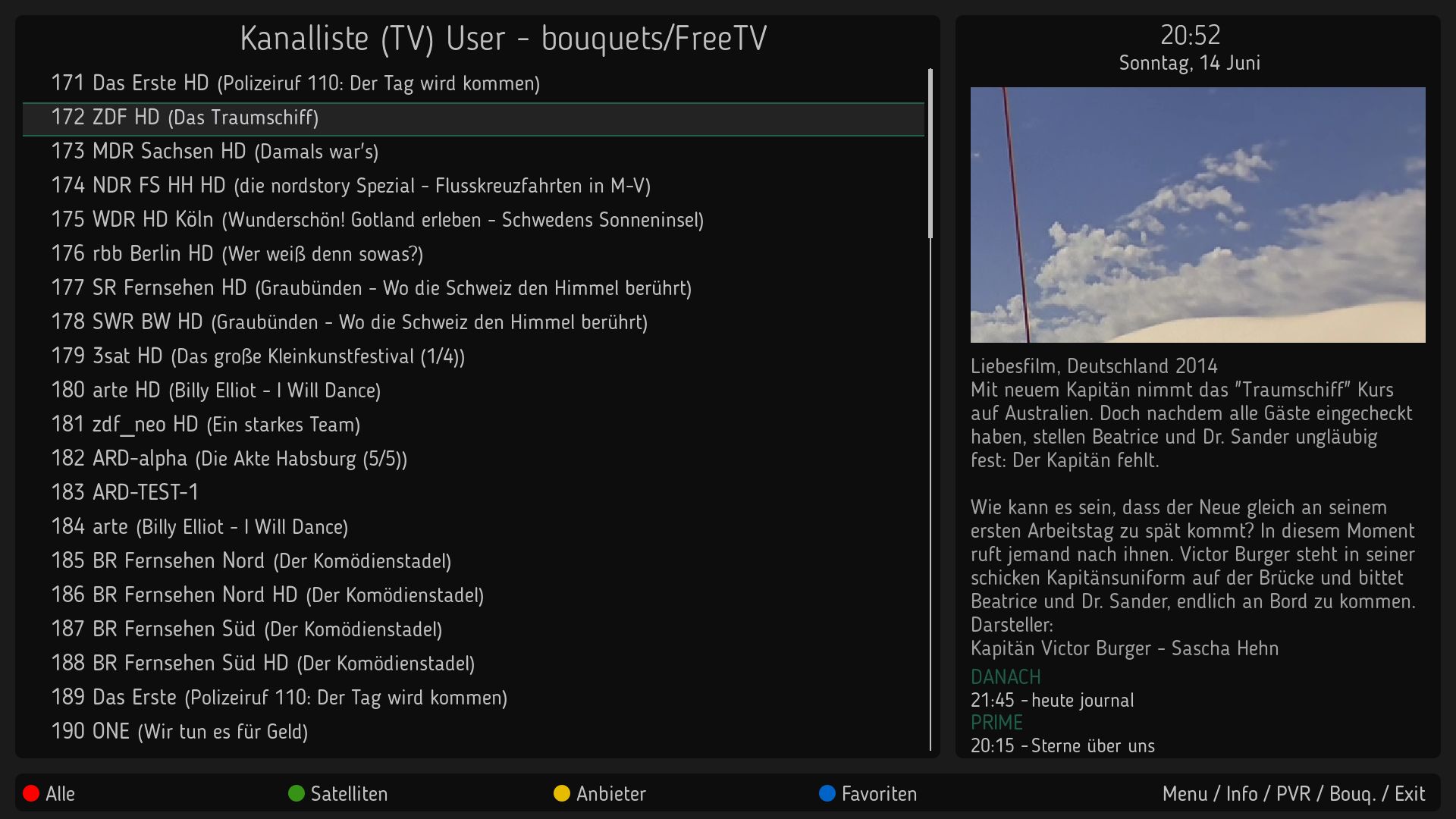This screenshot has height=819, width=1456.
Task: Click the 21:45 heute journal entry
Action: click(1052, 701)
